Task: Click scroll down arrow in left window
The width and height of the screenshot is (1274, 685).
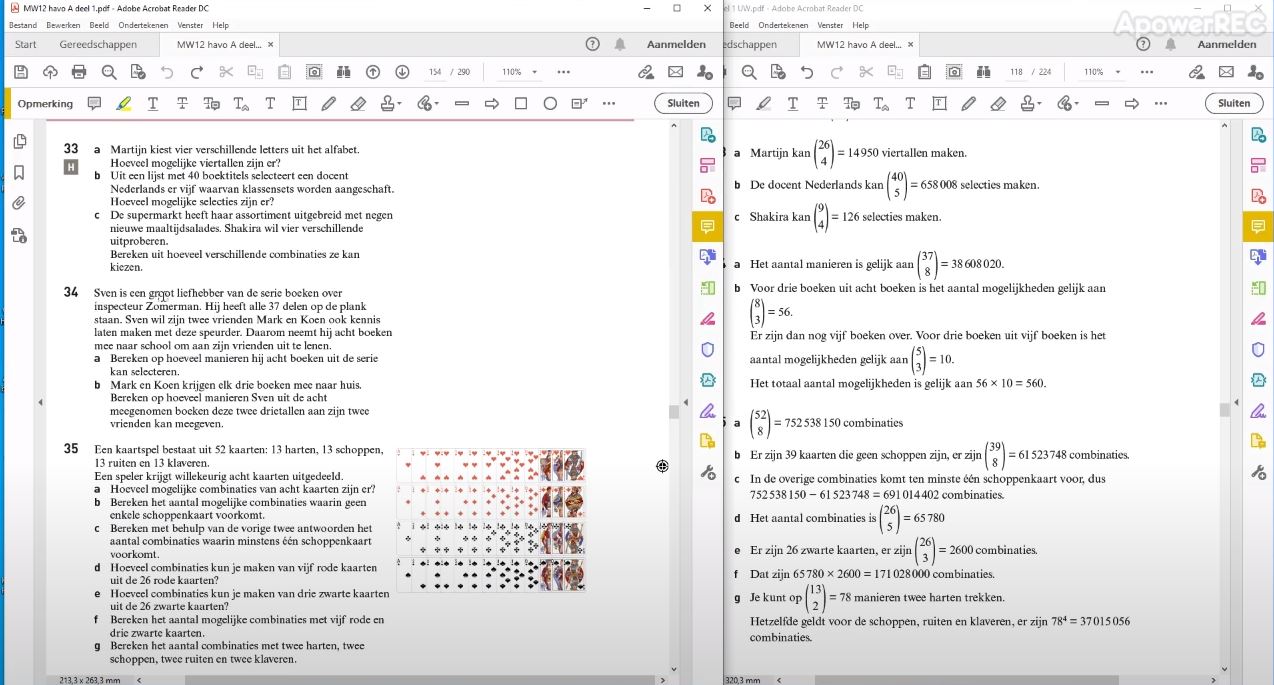Action: [674, 670]
